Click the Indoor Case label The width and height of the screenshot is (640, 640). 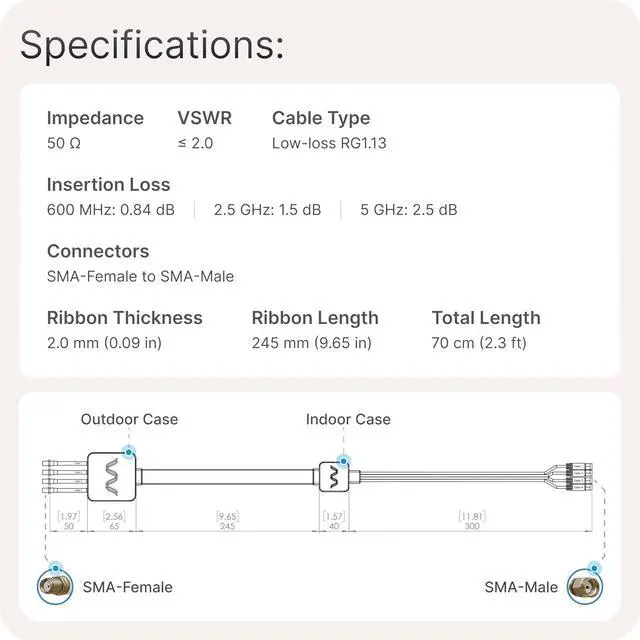(348, 419)
